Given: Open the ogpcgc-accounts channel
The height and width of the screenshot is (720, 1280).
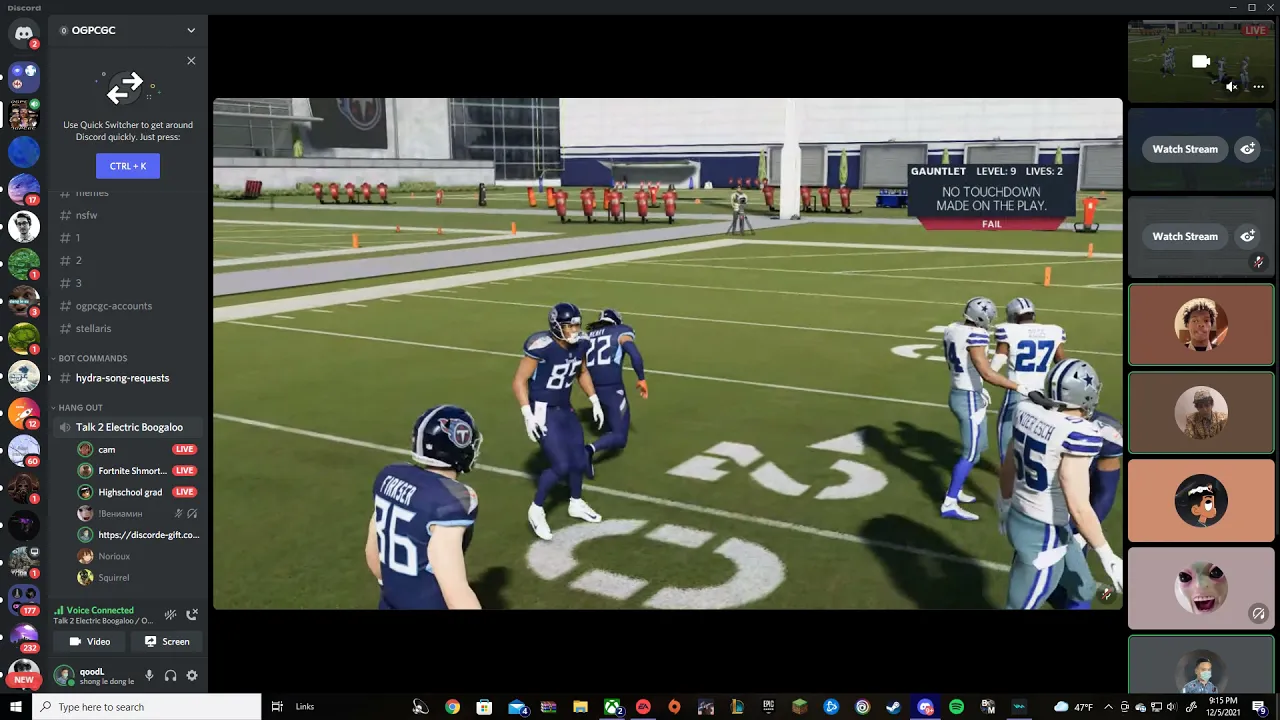Looking at the screenshot, I should click(128, 306).
